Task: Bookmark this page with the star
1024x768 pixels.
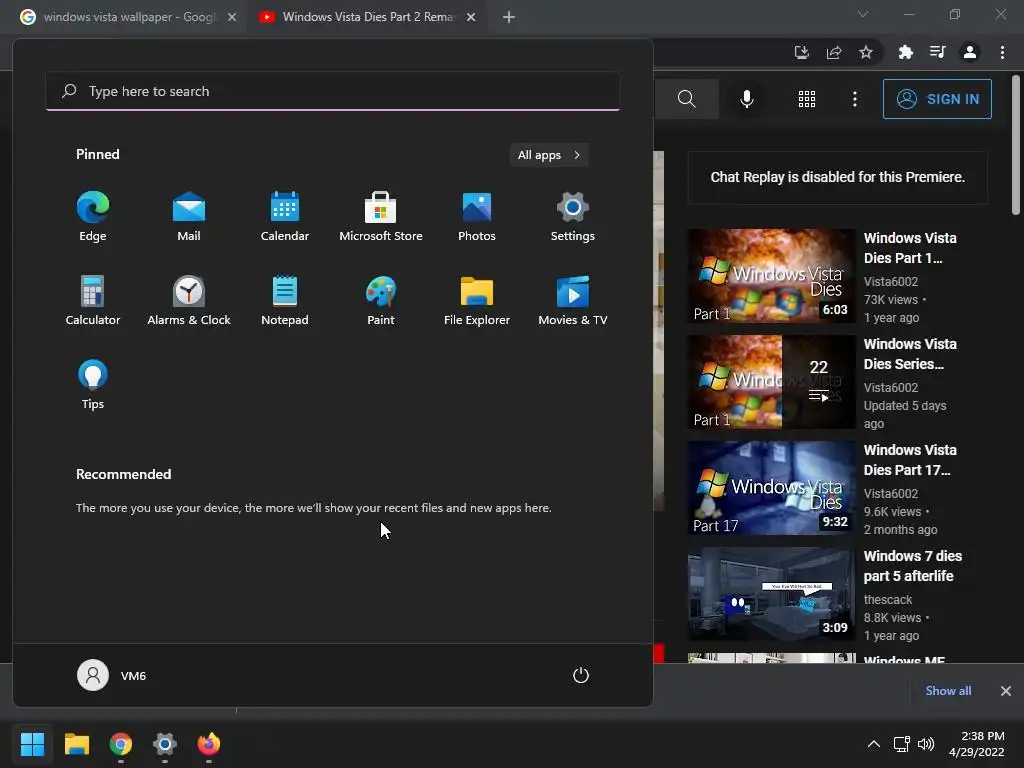Action: point(866,52)
